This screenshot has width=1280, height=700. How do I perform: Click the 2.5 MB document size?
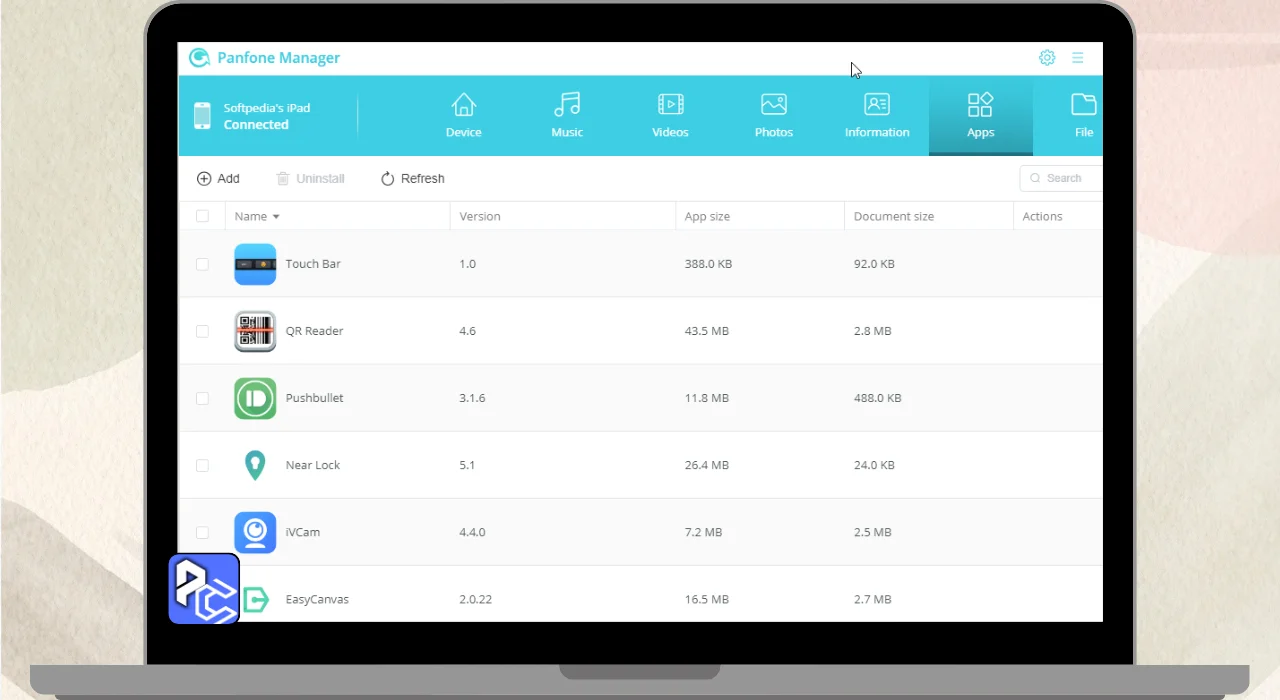[872, 532]
